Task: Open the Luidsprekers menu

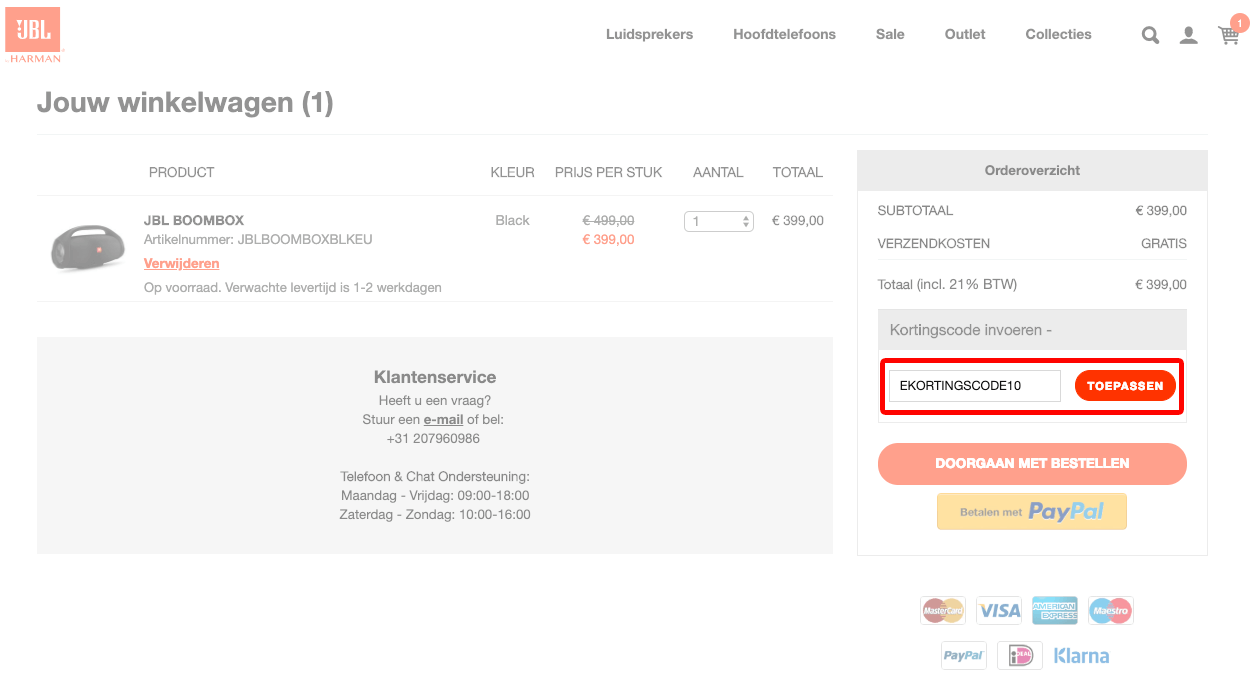Action: click(649, 34)
